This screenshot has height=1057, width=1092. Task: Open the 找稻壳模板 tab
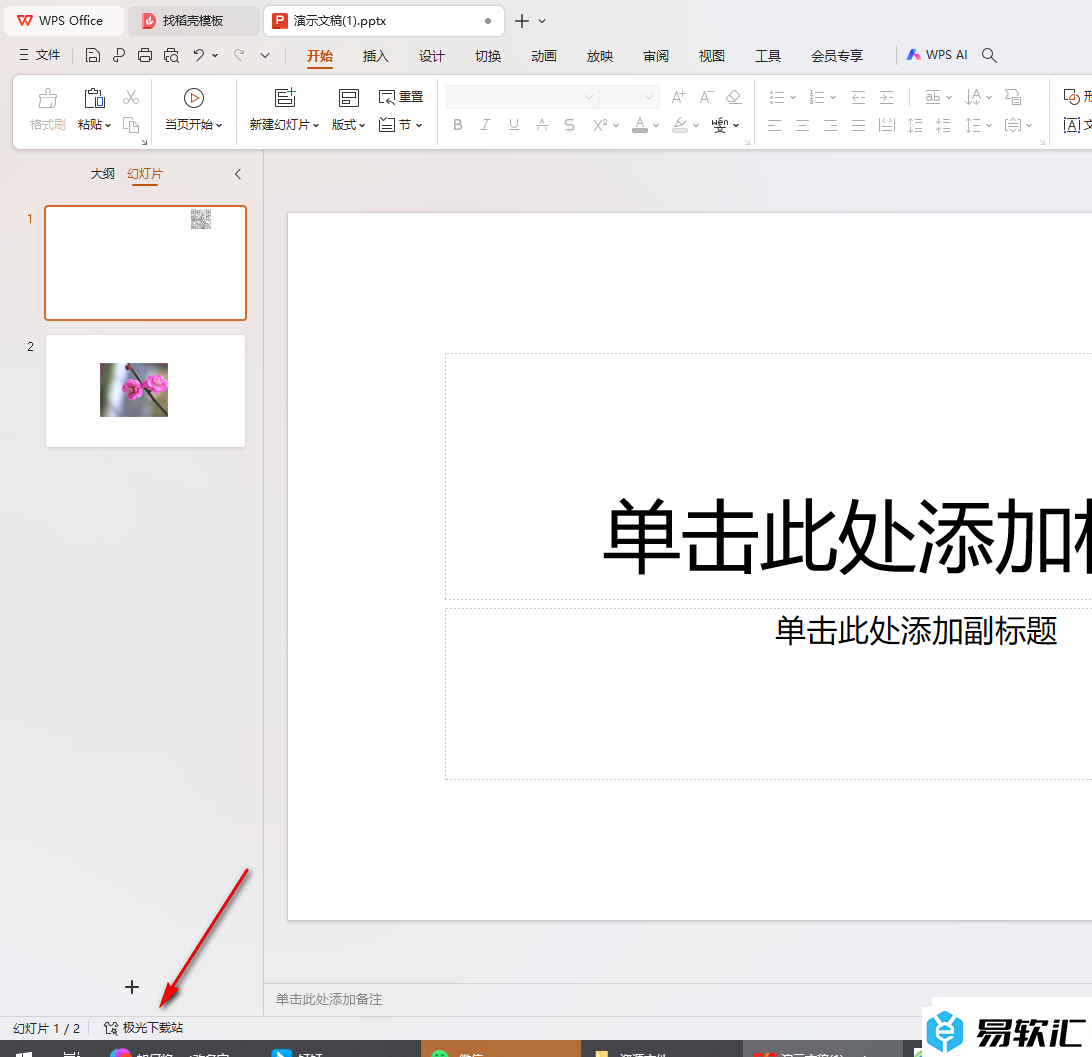tap(193, 21)
